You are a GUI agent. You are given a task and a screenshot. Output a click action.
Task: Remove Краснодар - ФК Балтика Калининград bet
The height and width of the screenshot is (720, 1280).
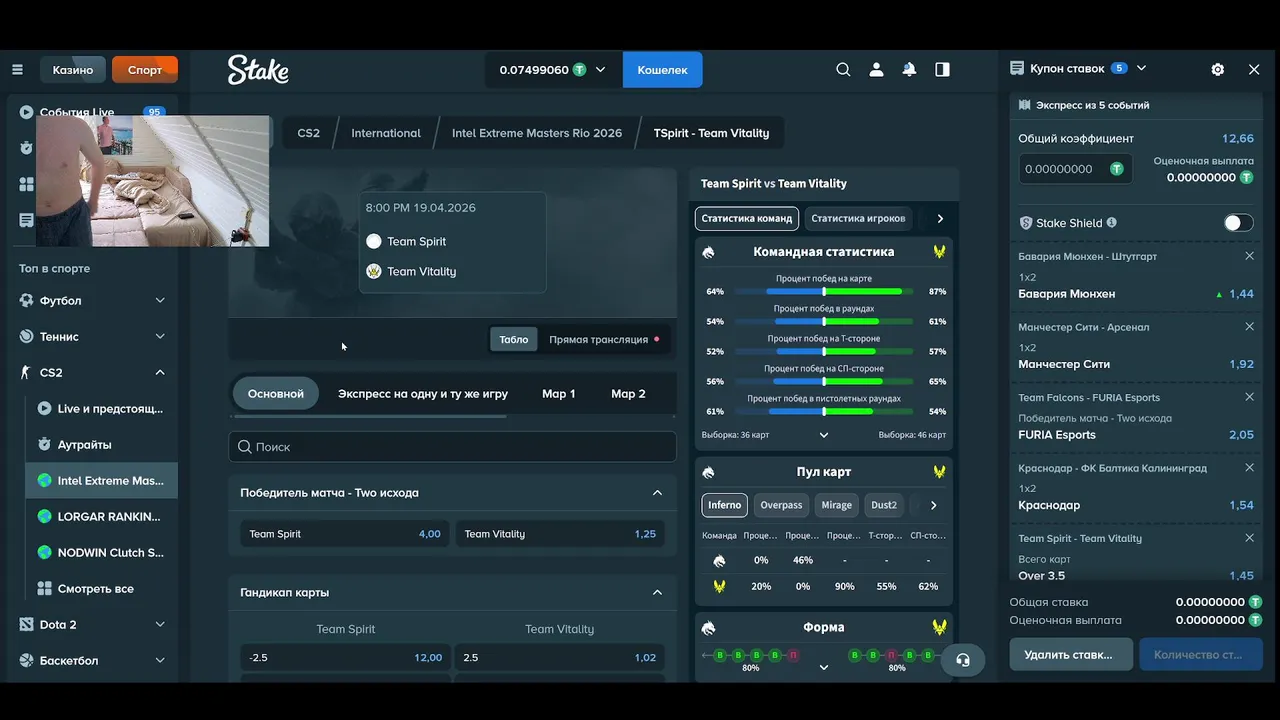[x=1249, y=467]
